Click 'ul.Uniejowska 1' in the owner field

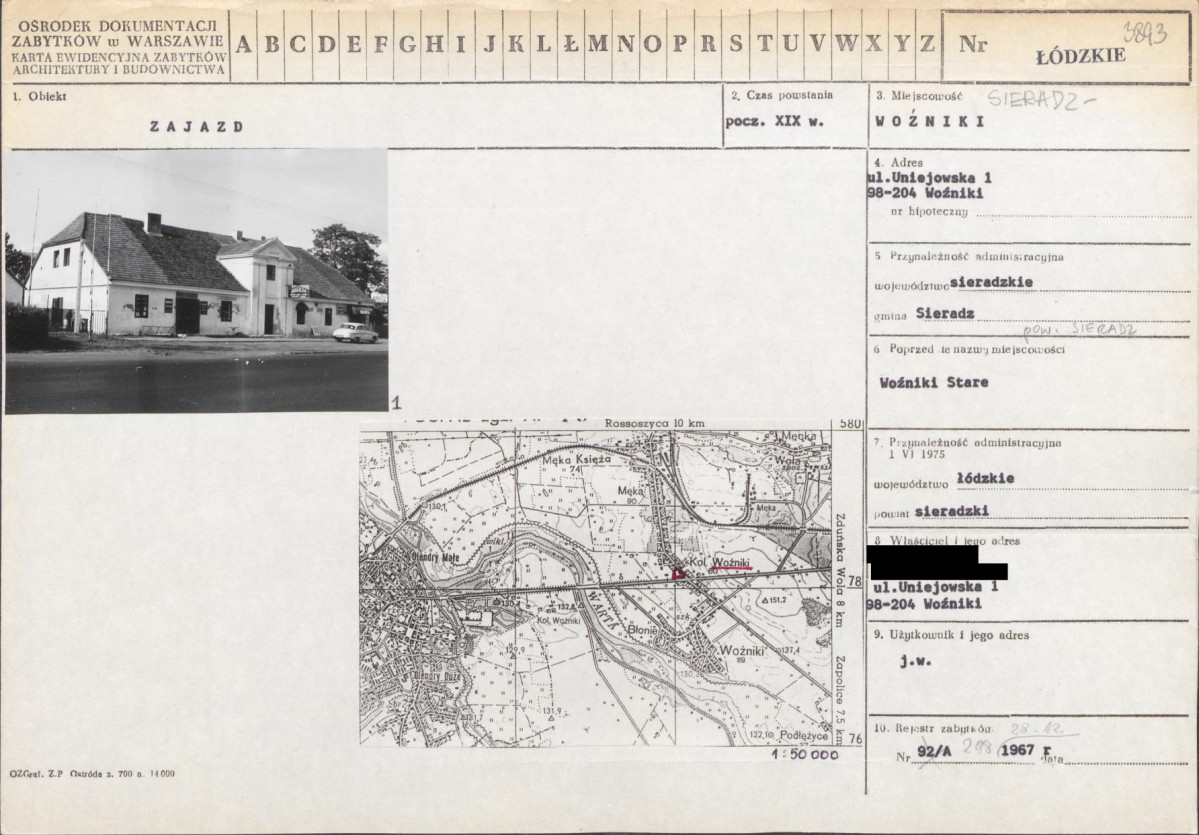[935, 587]
